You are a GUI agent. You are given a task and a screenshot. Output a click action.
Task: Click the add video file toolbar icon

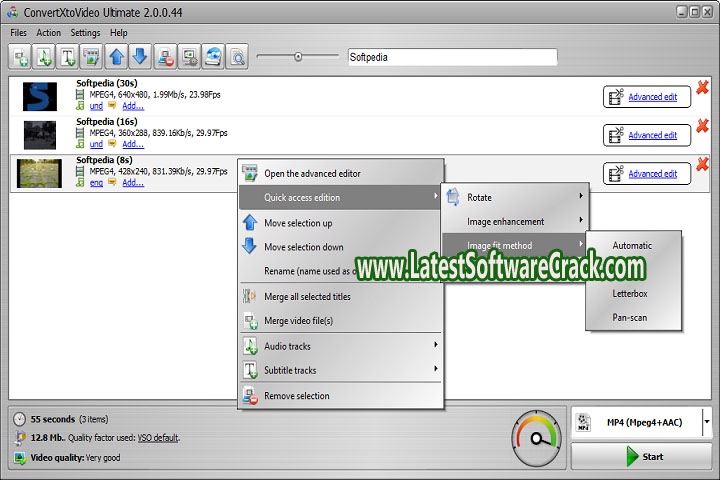(x=19, y=58)
